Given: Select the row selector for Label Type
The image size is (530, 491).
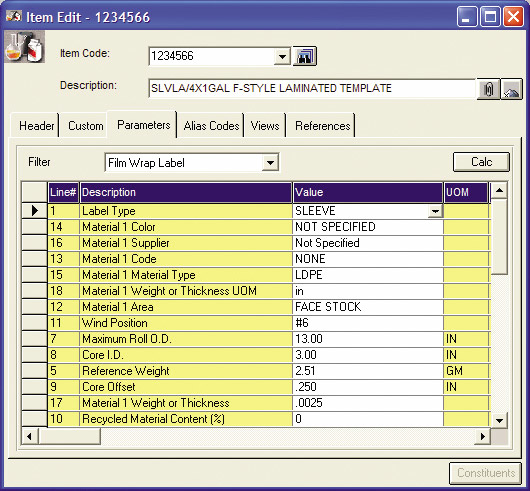Looking at the screenshot, I should pos(34,211).
